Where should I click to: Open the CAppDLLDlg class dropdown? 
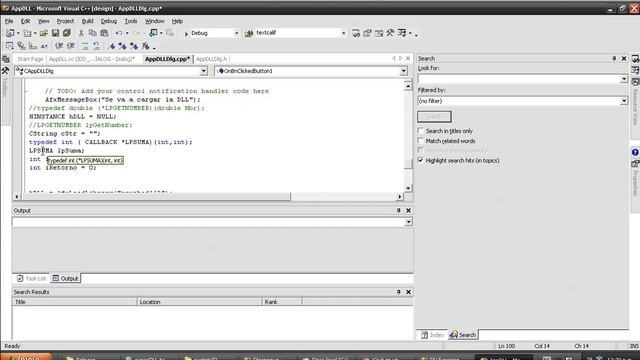[203, 71]
